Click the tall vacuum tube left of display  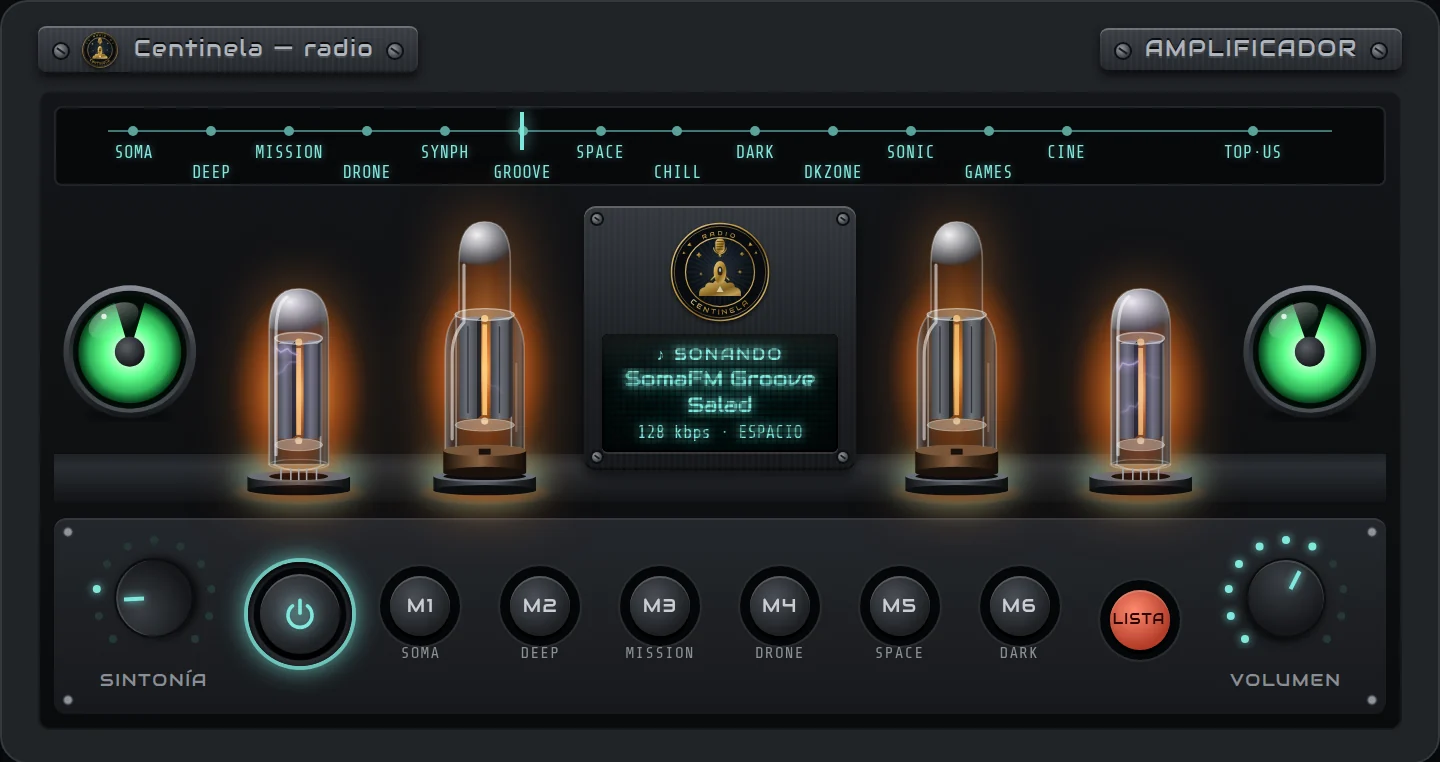[x=485, y=357]
